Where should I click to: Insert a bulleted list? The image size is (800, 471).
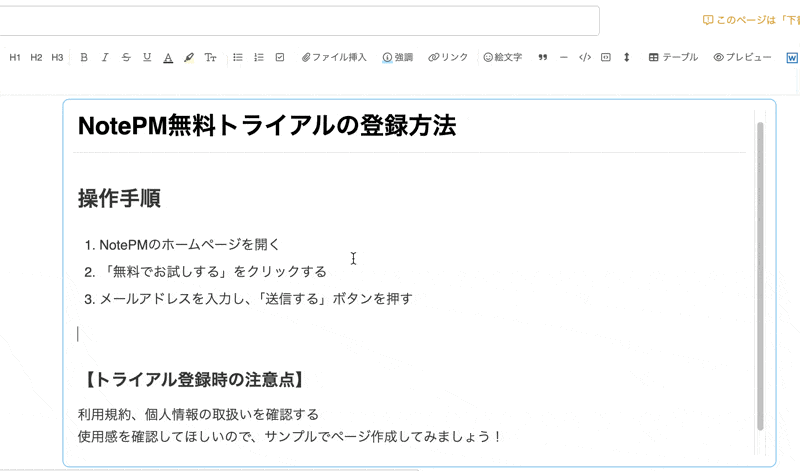(x=238, y=57)
